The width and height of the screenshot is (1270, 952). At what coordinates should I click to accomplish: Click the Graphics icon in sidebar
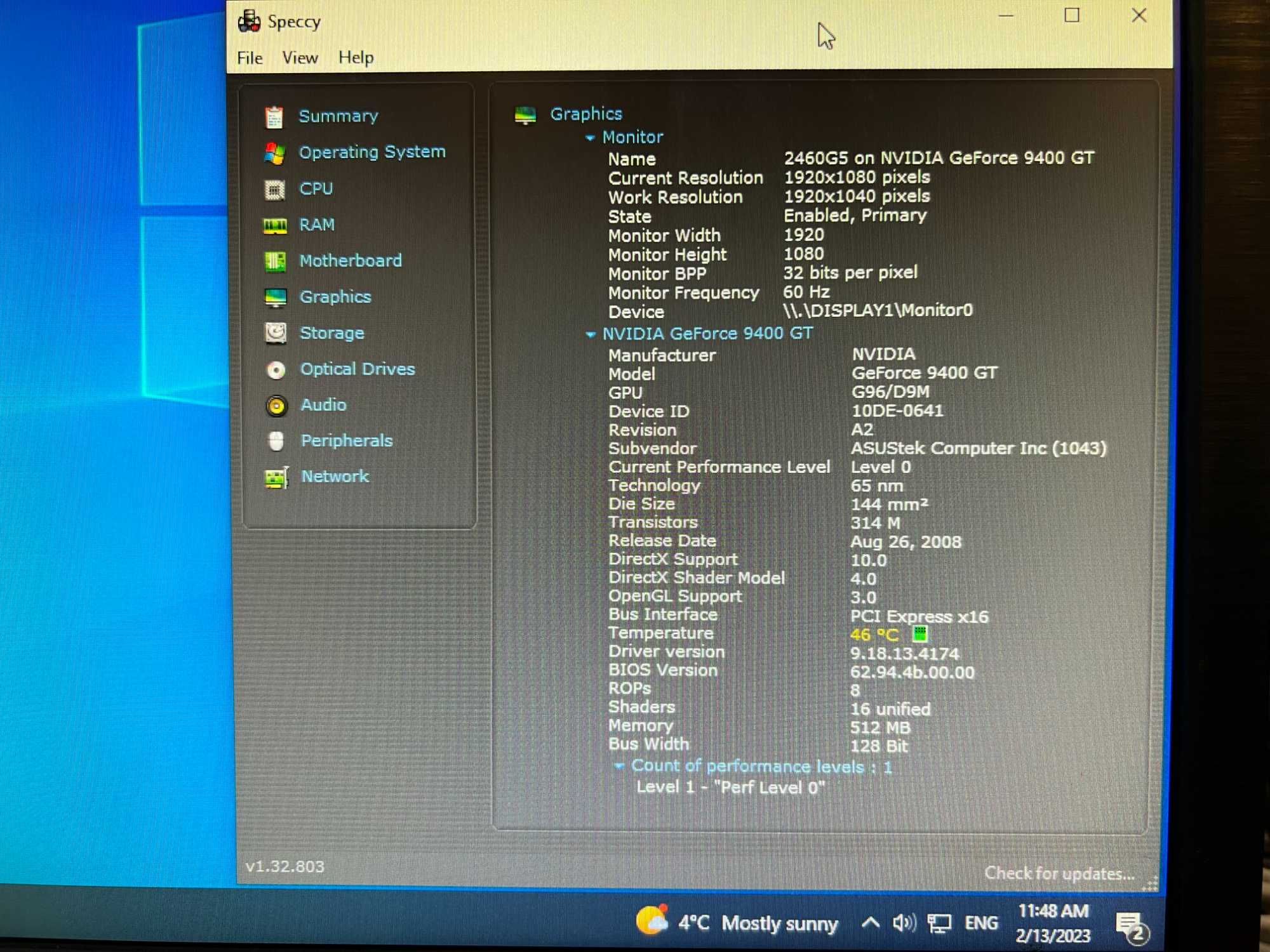point(278,296)
